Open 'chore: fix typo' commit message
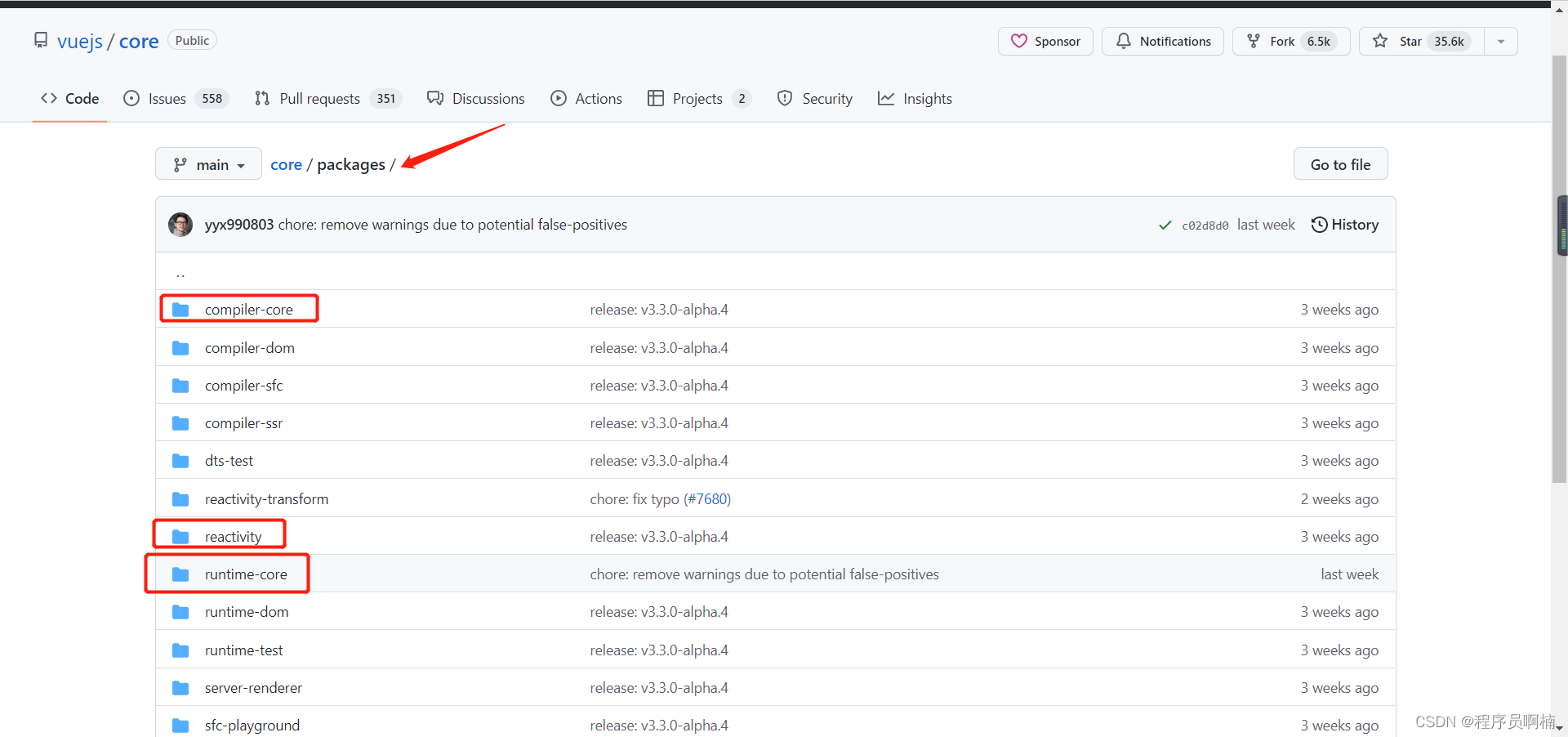This screenshot has width=1568, height=737. (635, 499)
